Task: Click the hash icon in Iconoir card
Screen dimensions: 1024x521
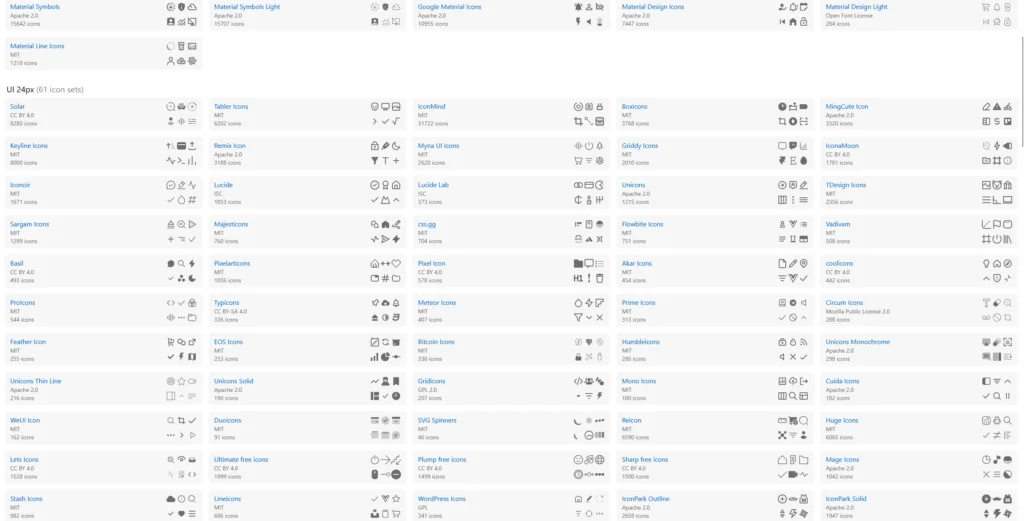Action: (x=192, y=200)
